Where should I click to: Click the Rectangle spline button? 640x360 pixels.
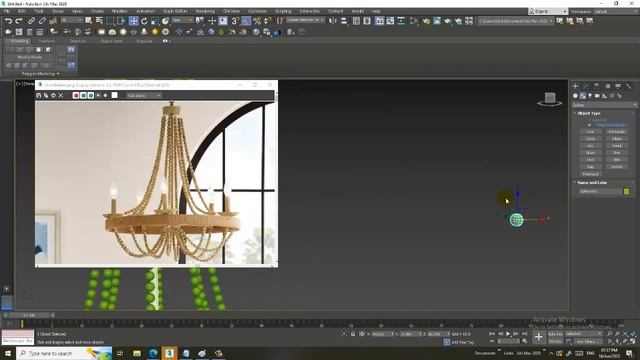tap(616, 132)
